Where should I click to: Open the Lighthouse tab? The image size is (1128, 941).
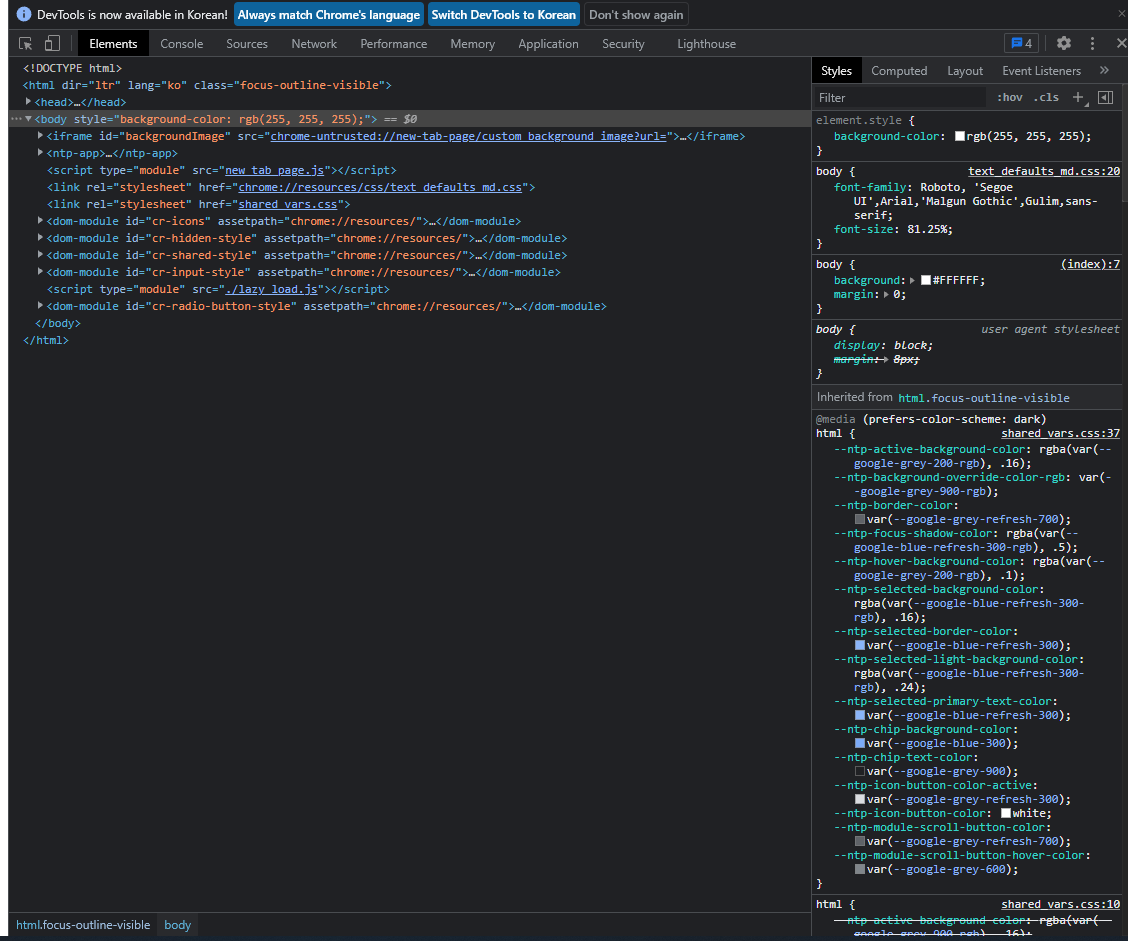(706, 44)
